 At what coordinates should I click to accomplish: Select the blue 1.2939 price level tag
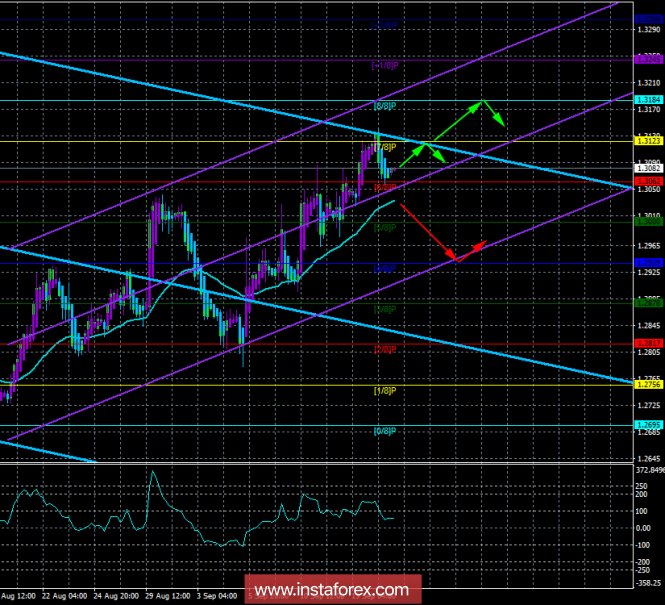[648, 263]
